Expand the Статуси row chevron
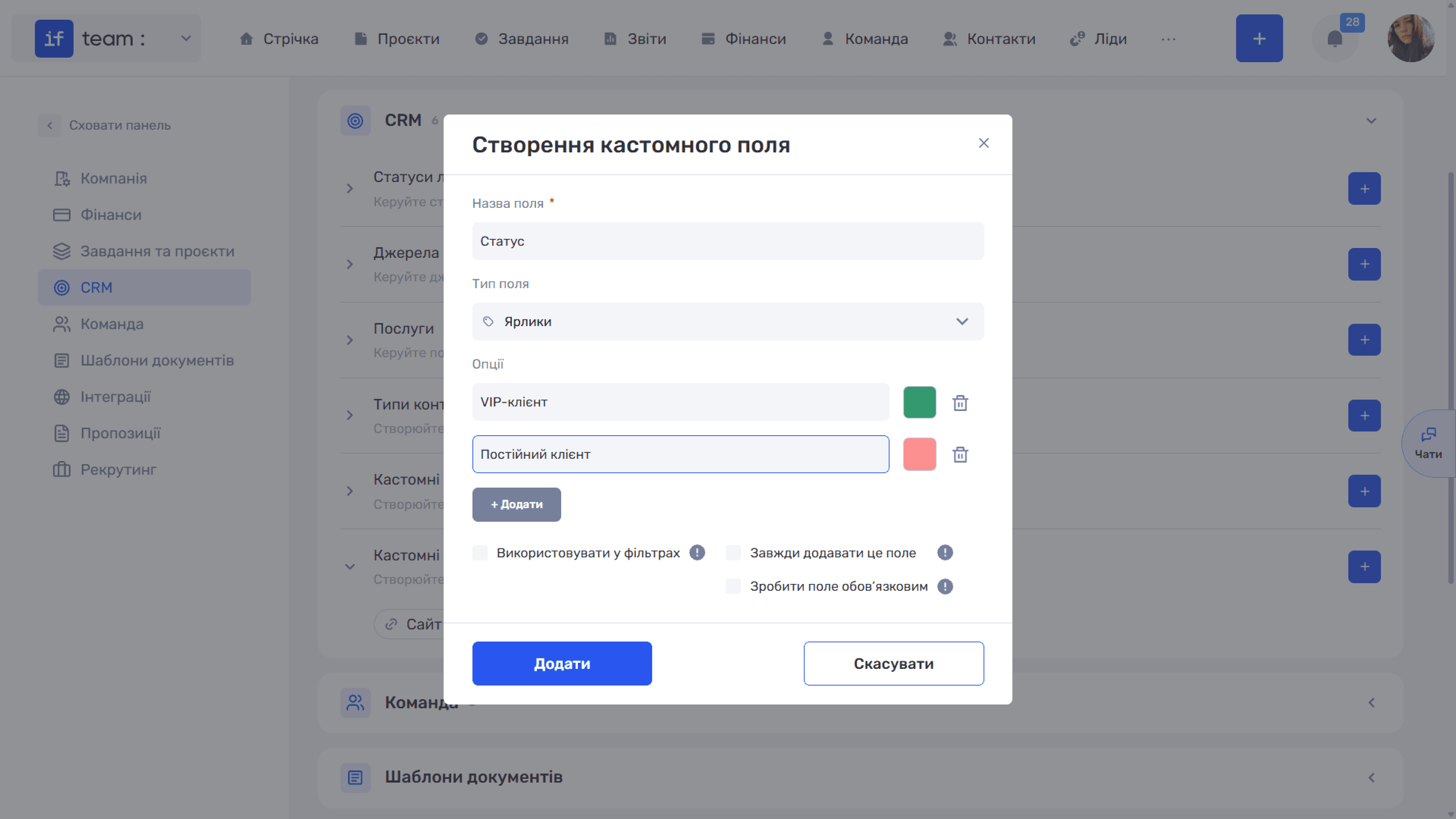The image size is (1456, 819). click(x=350, y=189)
